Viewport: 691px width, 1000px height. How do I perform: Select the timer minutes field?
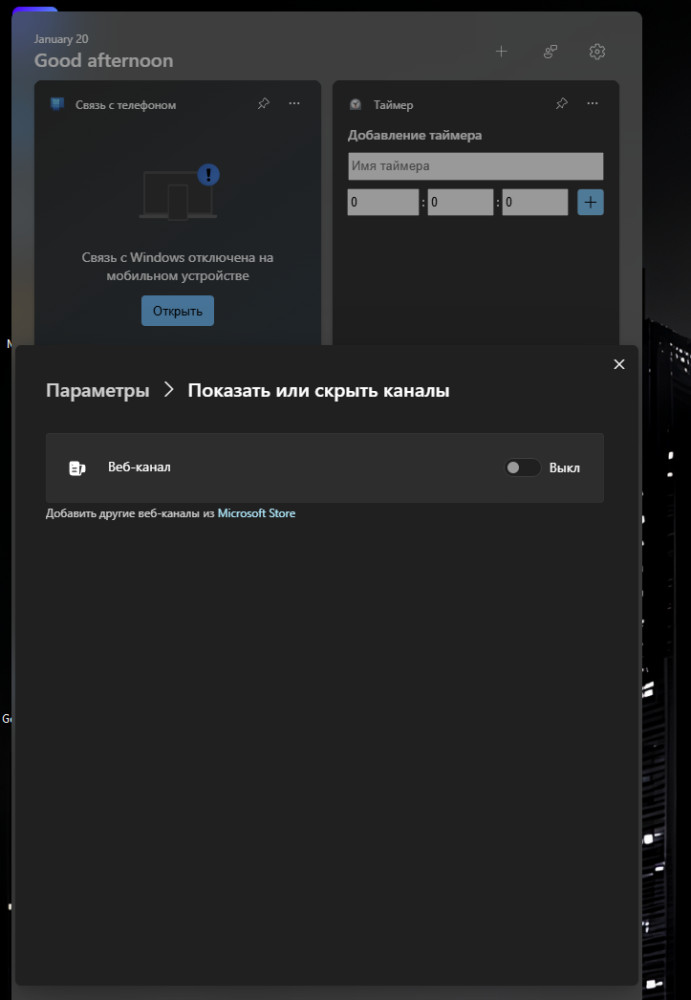(460, 203)
